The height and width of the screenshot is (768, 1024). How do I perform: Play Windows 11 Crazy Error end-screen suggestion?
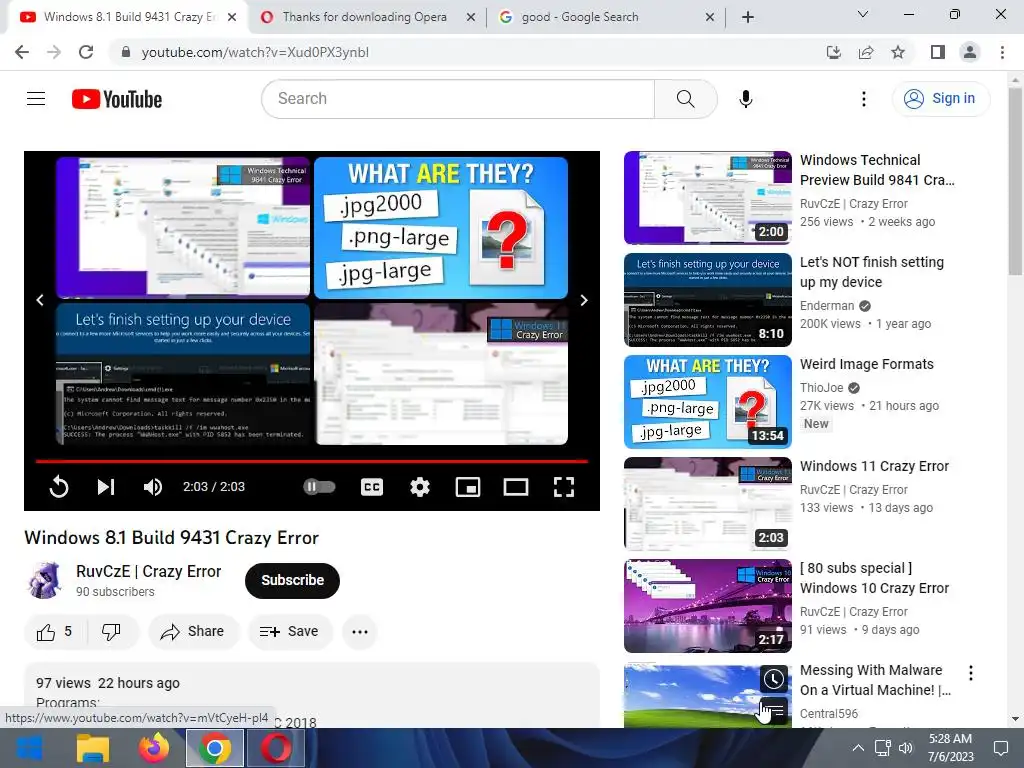click(441, 374)
